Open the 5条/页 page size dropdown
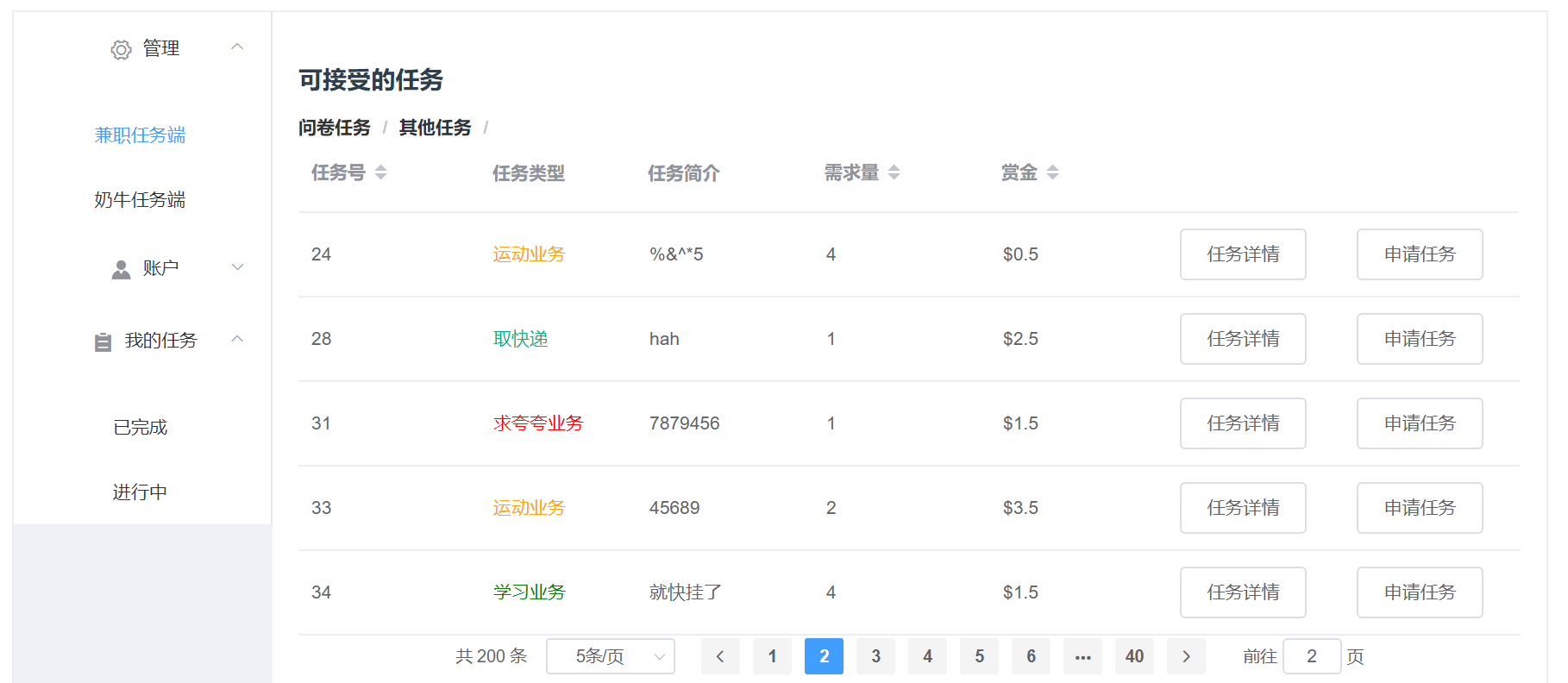Screen dimensions: 1568x683 [611, 656]
